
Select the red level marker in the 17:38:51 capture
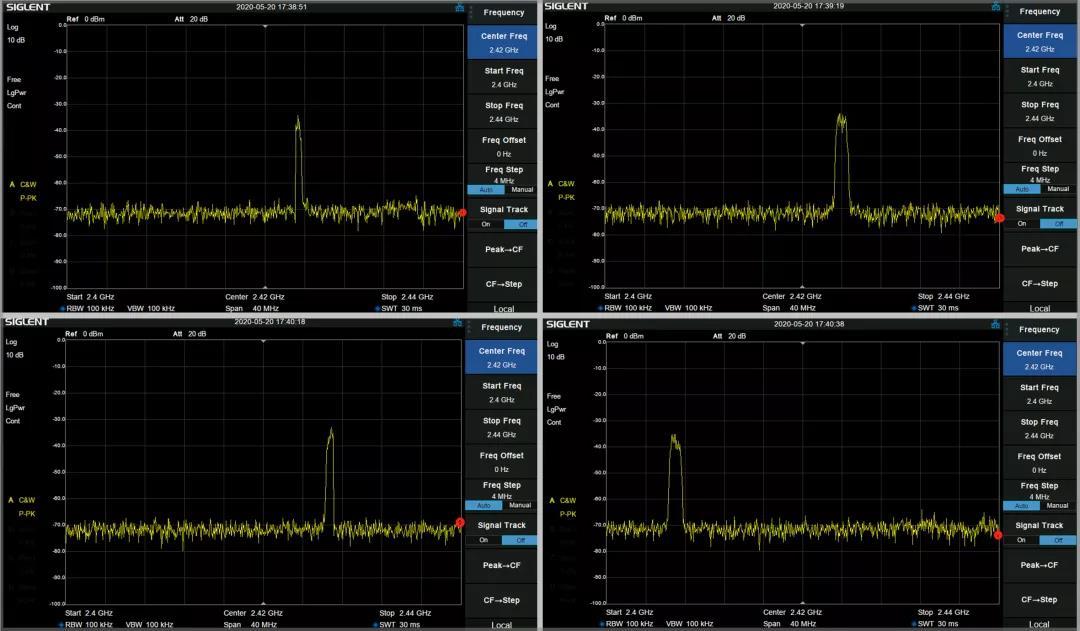462,212
